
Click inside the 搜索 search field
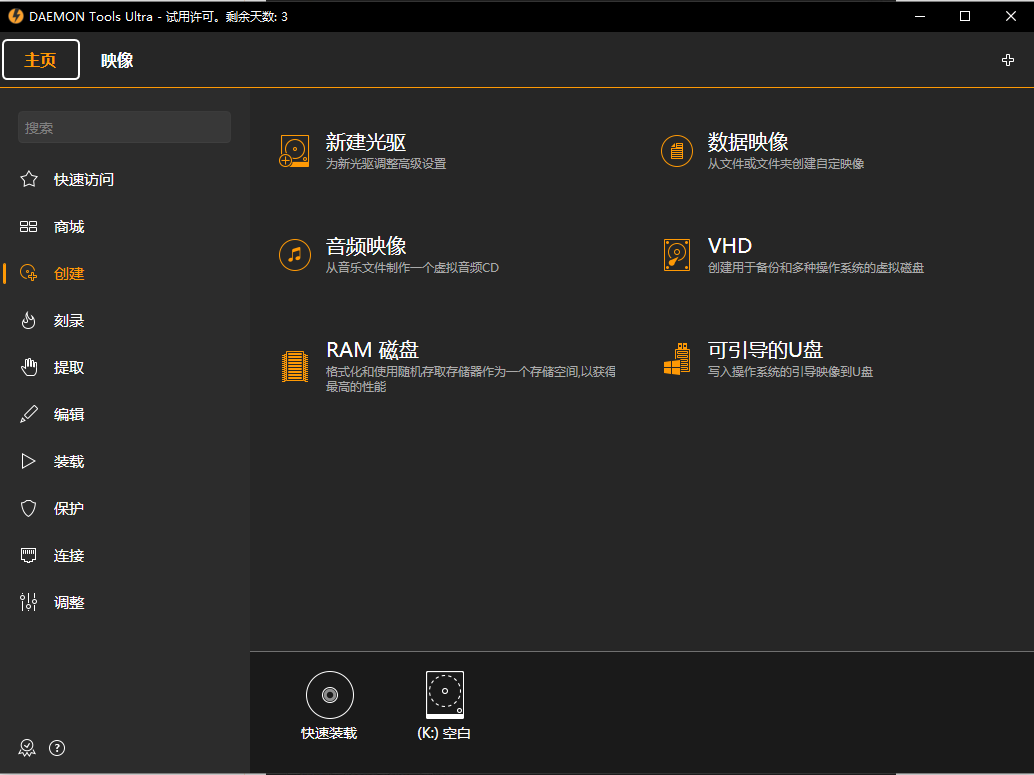(123, 127)
